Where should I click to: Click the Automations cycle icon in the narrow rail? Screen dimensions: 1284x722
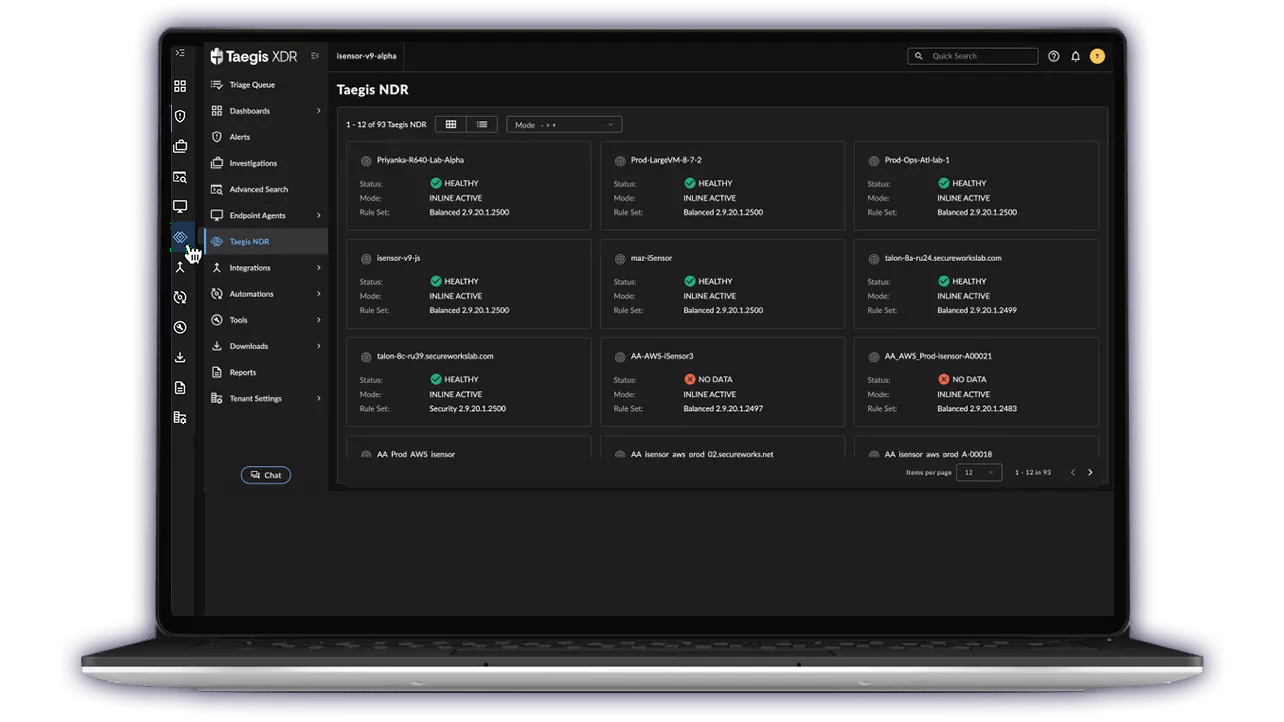[x=180, y=297]
